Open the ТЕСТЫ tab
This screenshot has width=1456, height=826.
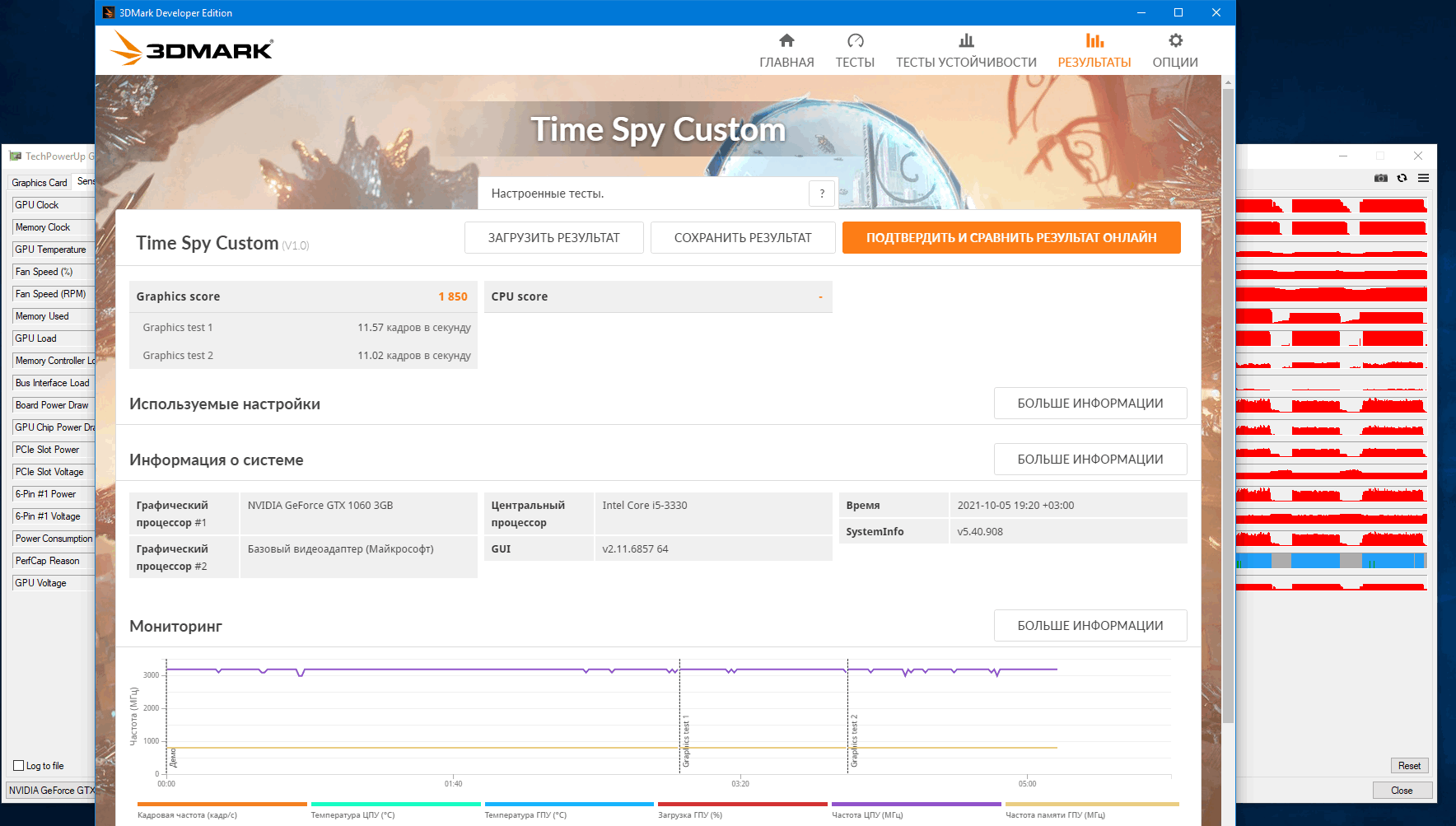855,50
